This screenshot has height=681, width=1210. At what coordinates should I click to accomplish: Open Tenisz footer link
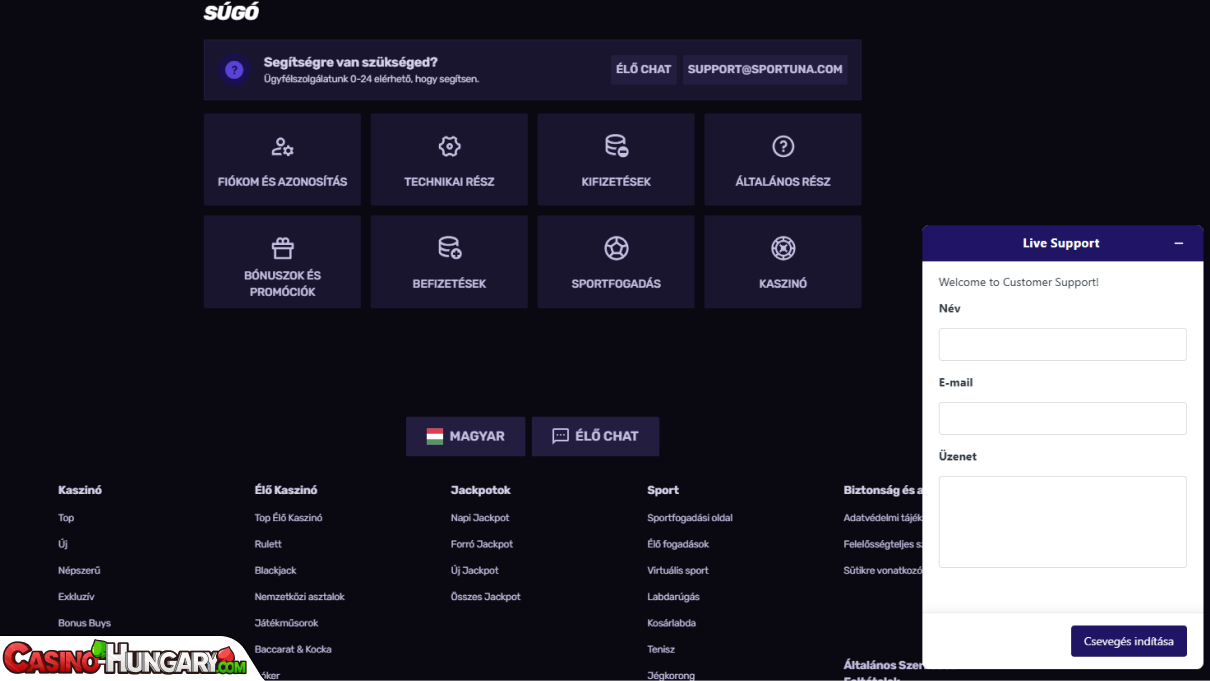pyautogui.click(x=661, y=649)
